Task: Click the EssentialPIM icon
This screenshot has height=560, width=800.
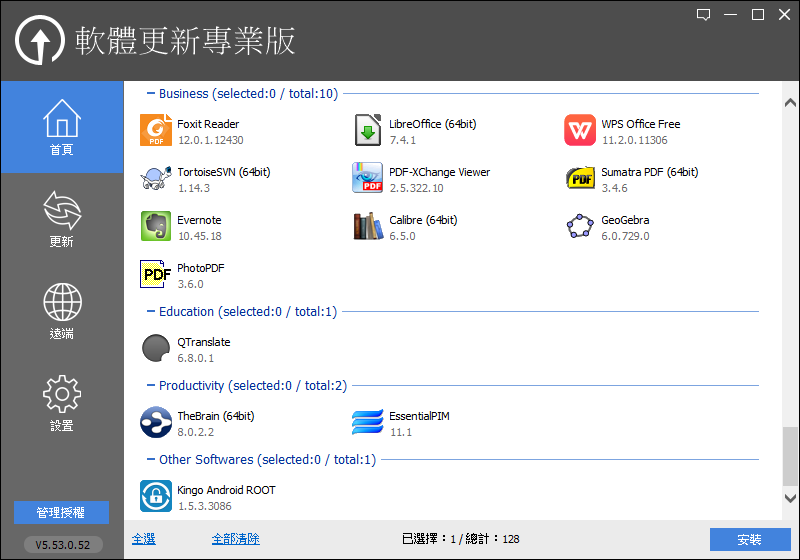Action: 367,422
